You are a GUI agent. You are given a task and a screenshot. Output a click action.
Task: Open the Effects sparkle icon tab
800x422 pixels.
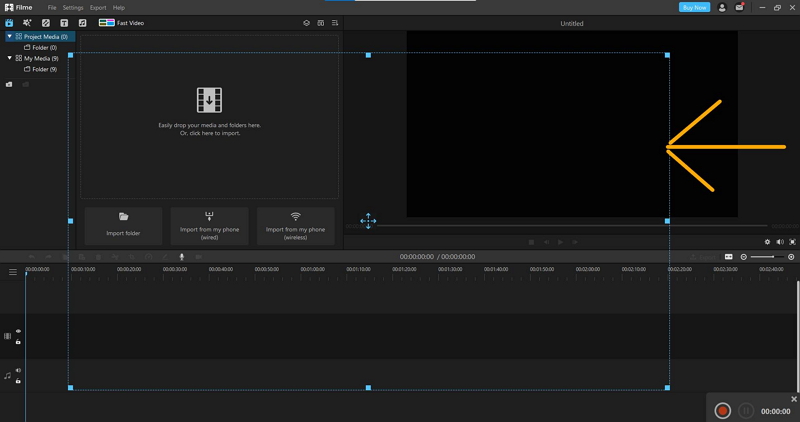point(27,23)
